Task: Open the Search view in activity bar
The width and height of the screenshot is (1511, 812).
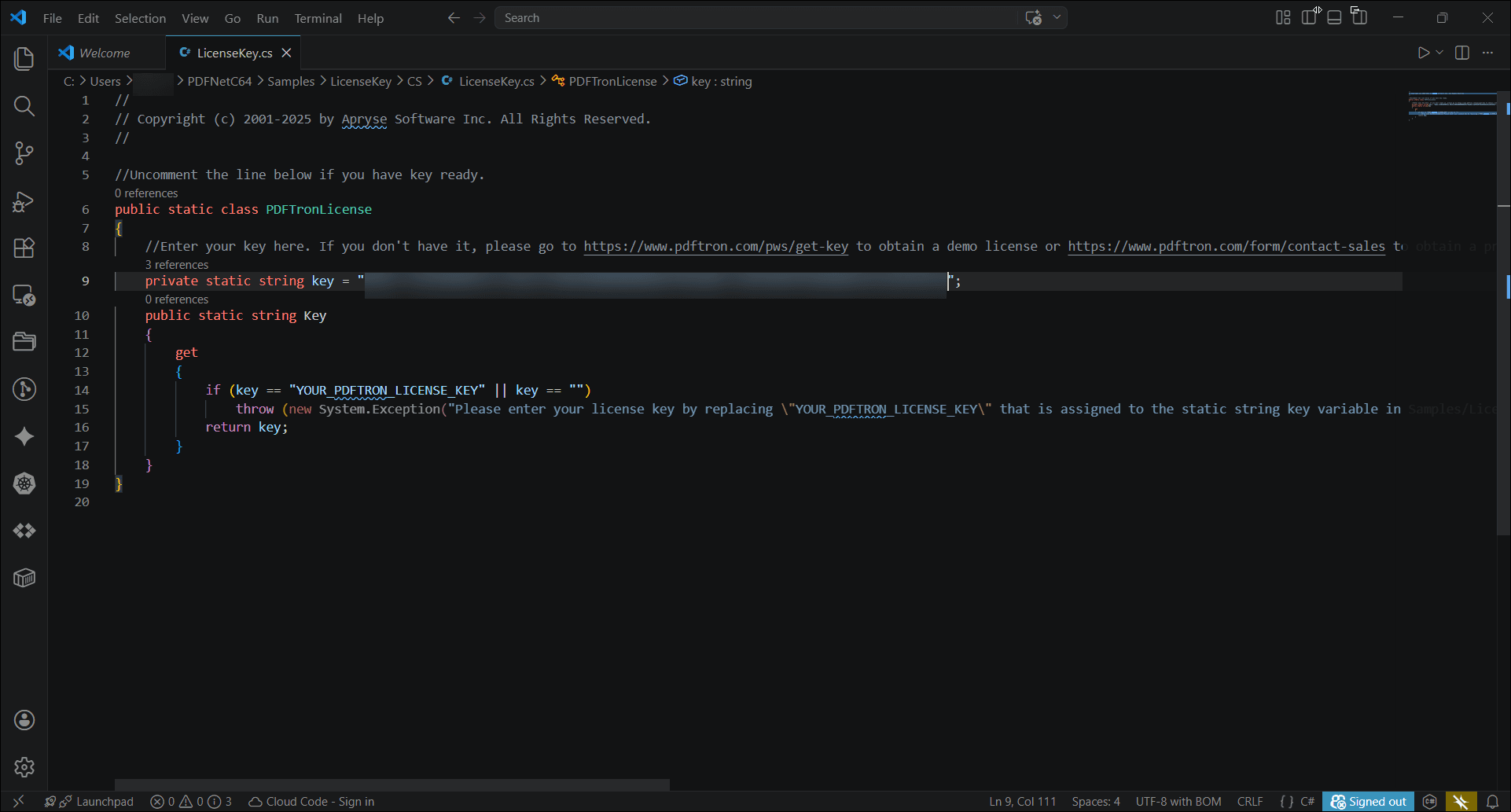Action: [x=24, y=106]
